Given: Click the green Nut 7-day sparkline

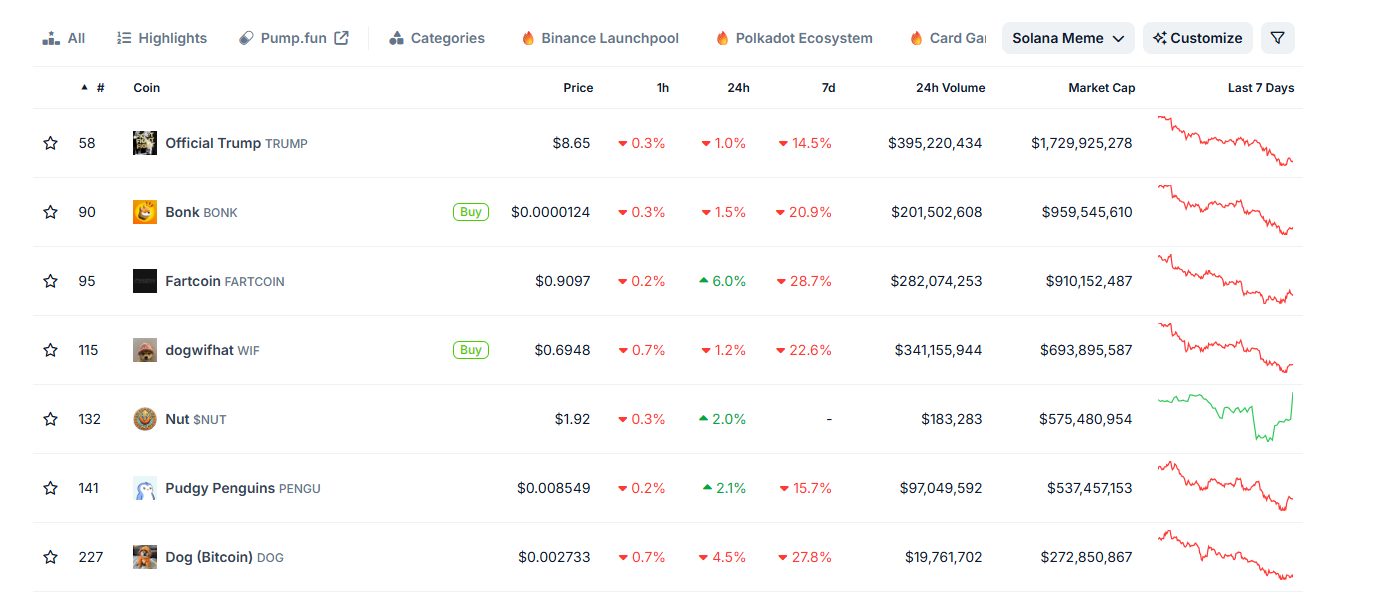Looking at the screenshot, I should [x=1226, y=417].
